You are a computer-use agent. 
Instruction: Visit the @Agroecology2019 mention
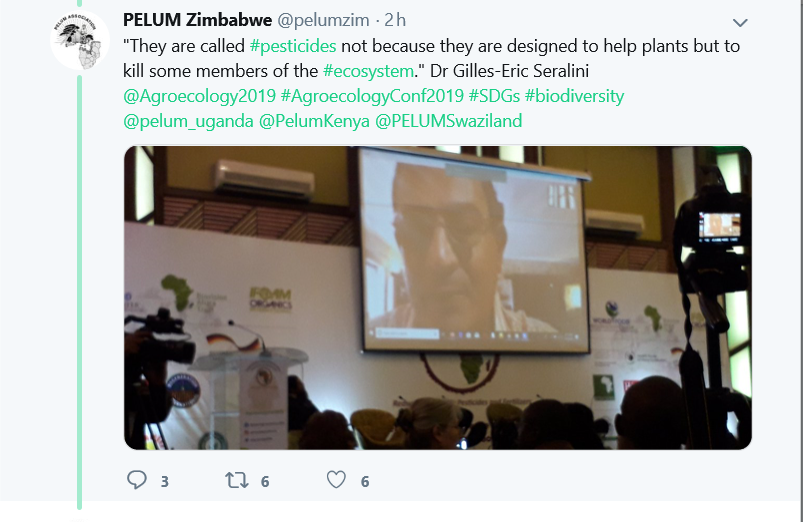coord(200,96)
